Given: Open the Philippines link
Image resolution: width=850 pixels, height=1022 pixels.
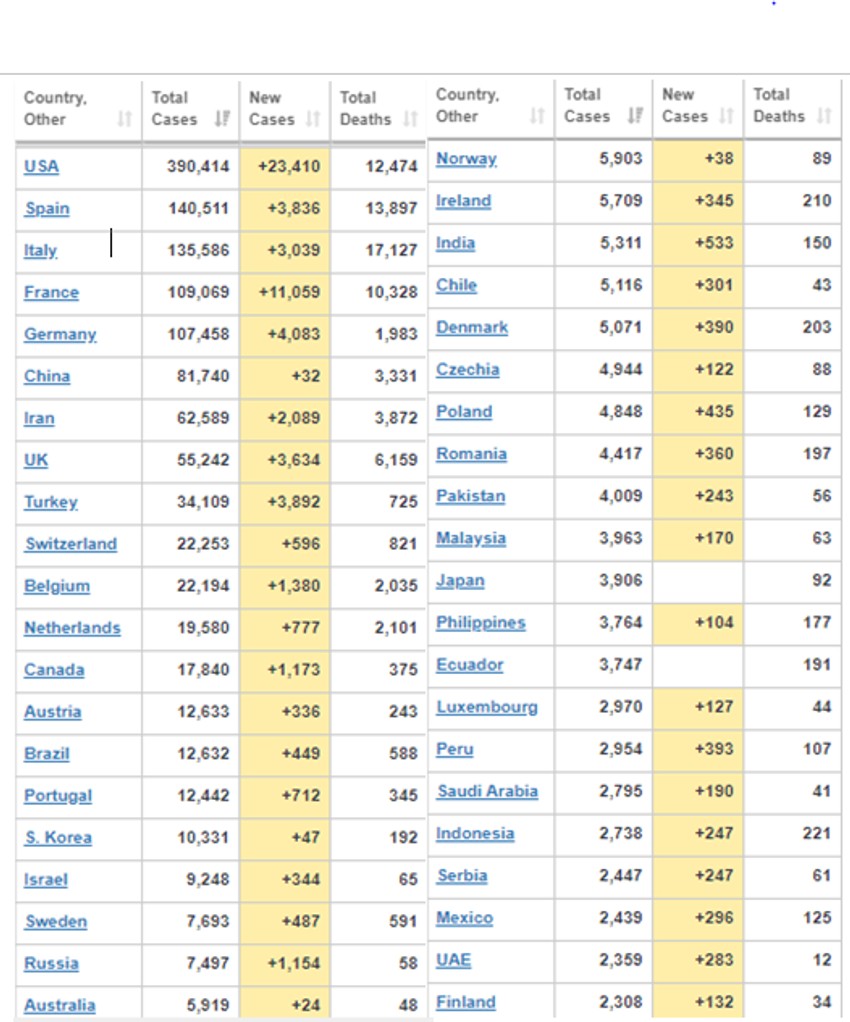Looking at the screenshot, I should (x=480, y=623).
